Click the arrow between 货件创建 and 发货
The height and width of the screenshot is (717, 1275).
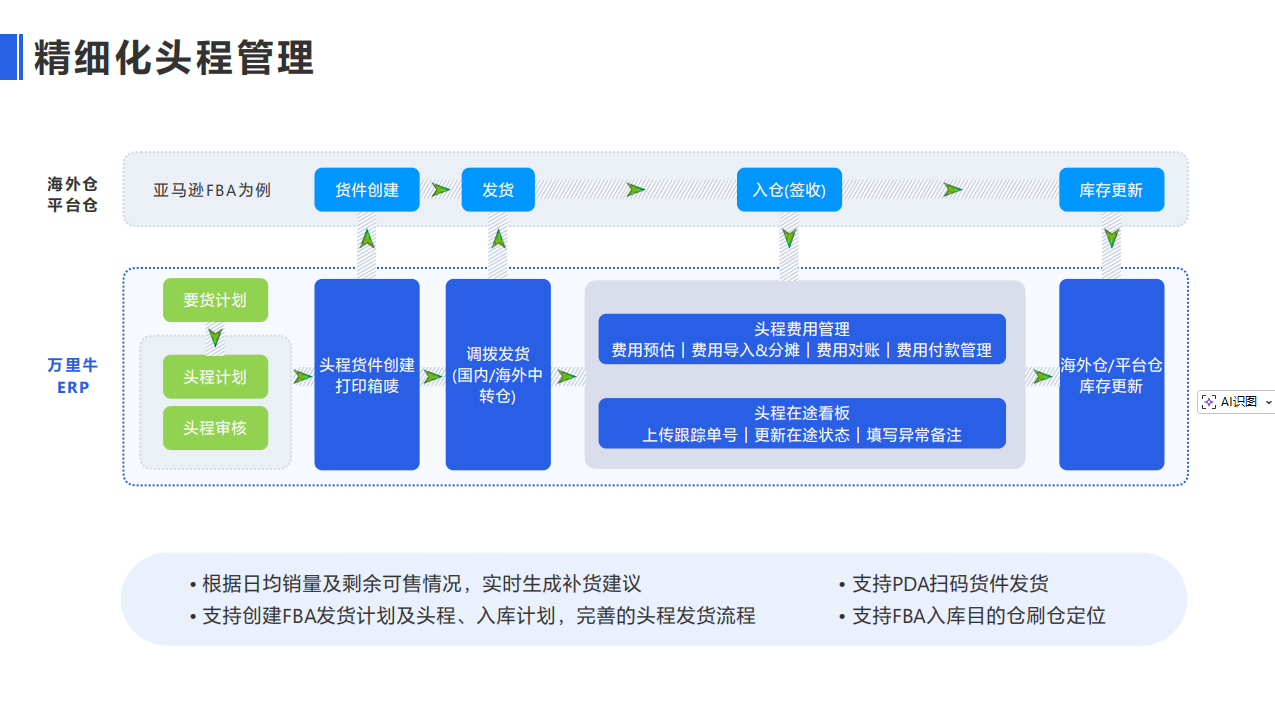click(440, 190)
